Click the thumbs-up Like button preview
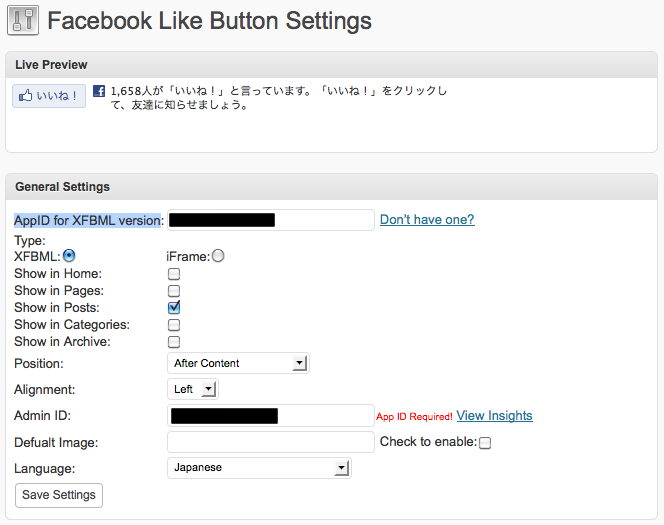The image size is (664, 525). (x=49, y=96)
